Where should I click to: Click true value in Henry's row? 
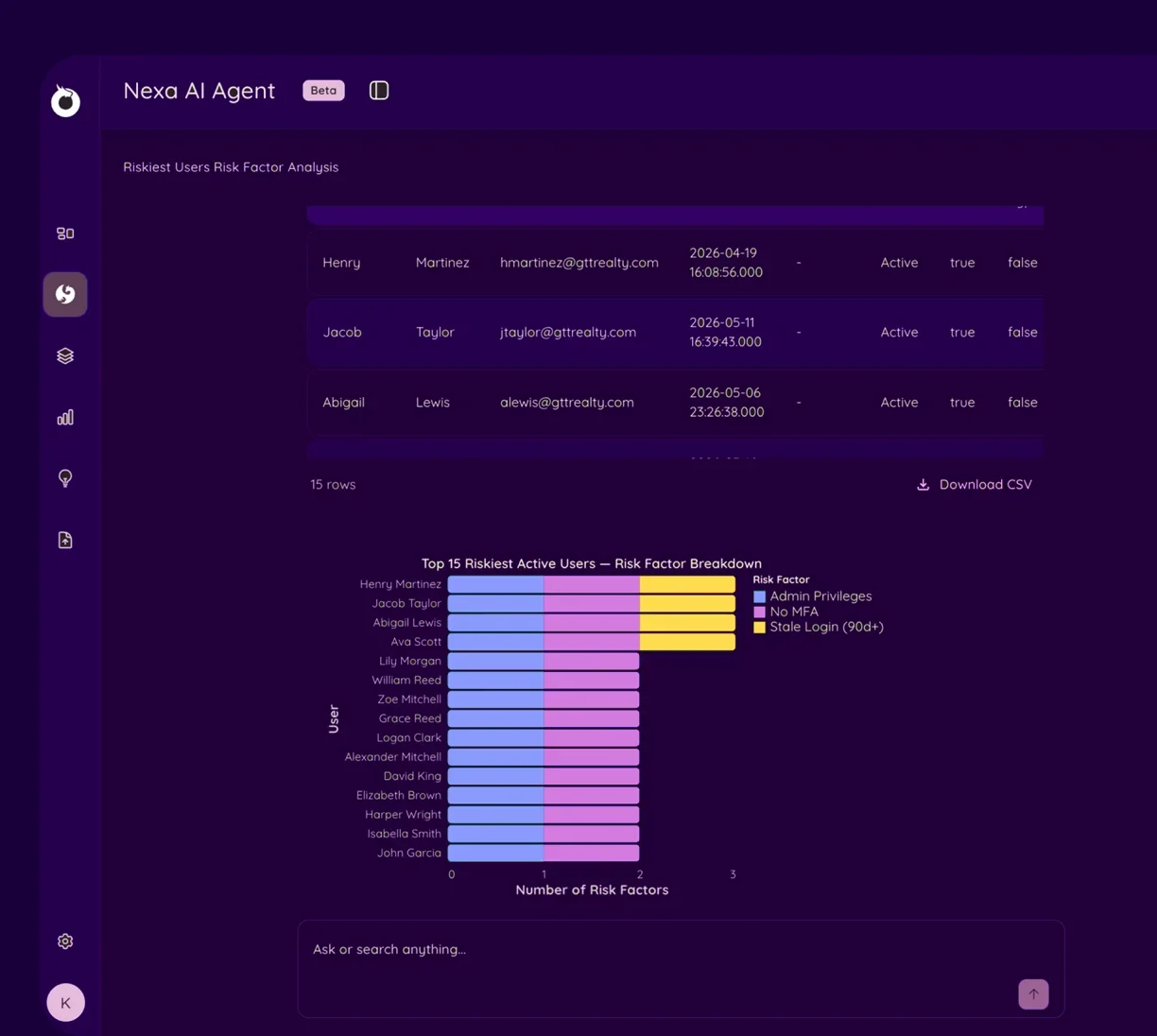pyautogui.click(x=962, y=263)
